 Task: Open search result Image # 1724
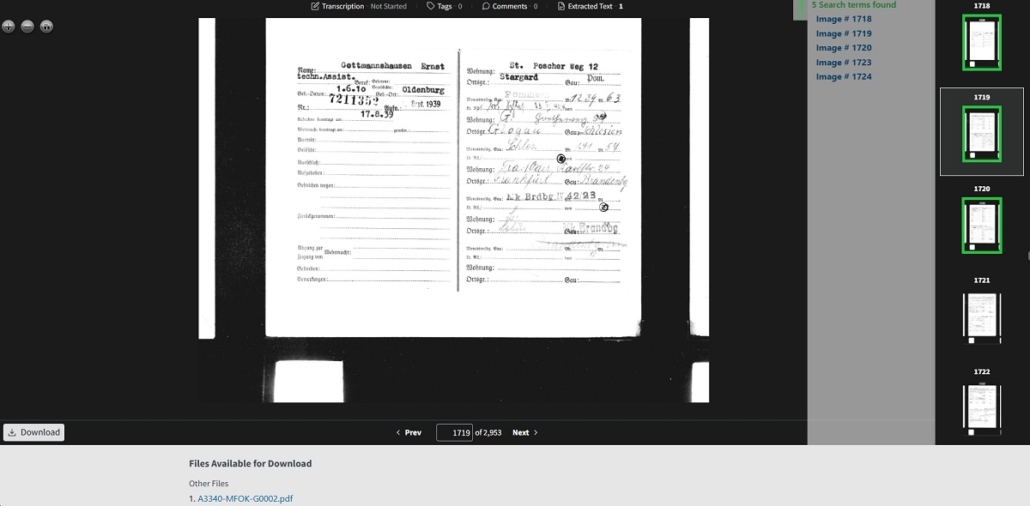(x=843, y=76)
